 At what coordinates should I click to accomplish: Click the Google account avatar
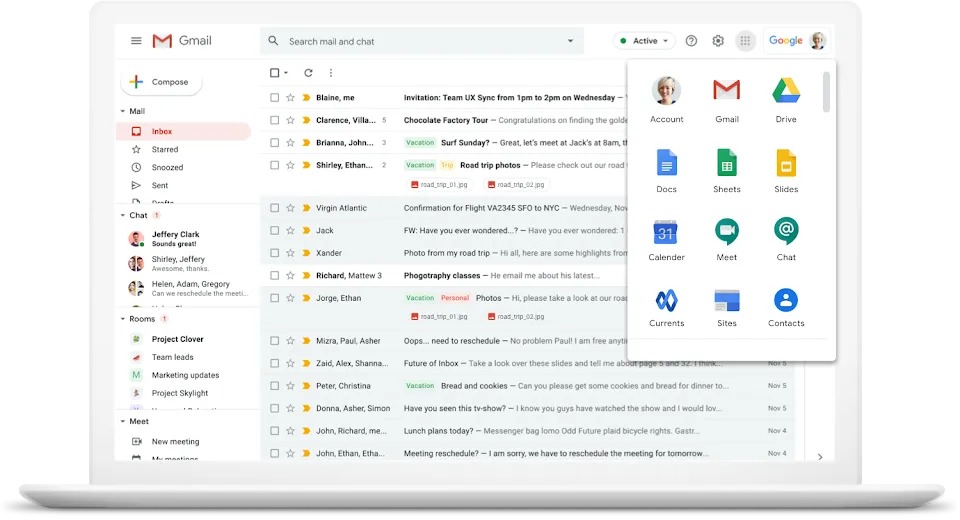click(x=817, y=41)
